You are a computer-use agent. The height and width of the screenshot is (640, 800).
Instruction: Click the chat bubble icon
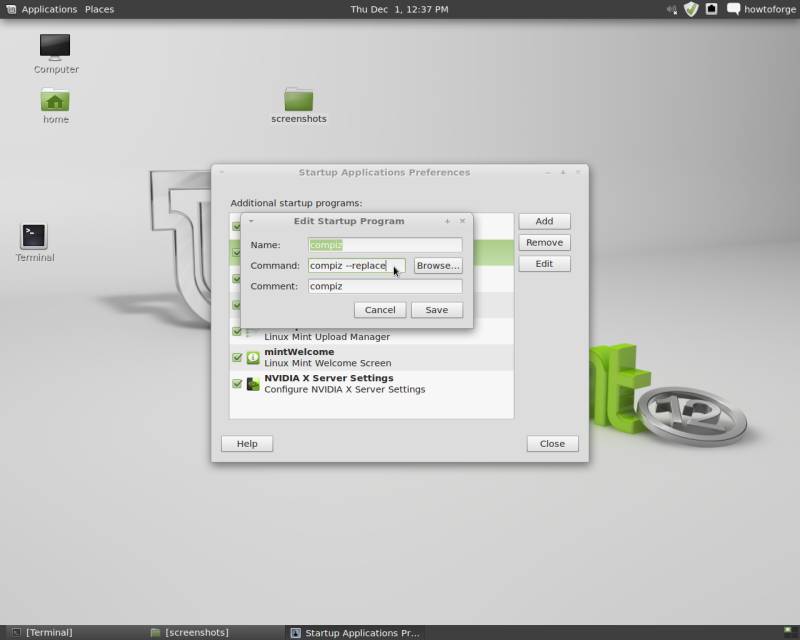coord(733,9)
